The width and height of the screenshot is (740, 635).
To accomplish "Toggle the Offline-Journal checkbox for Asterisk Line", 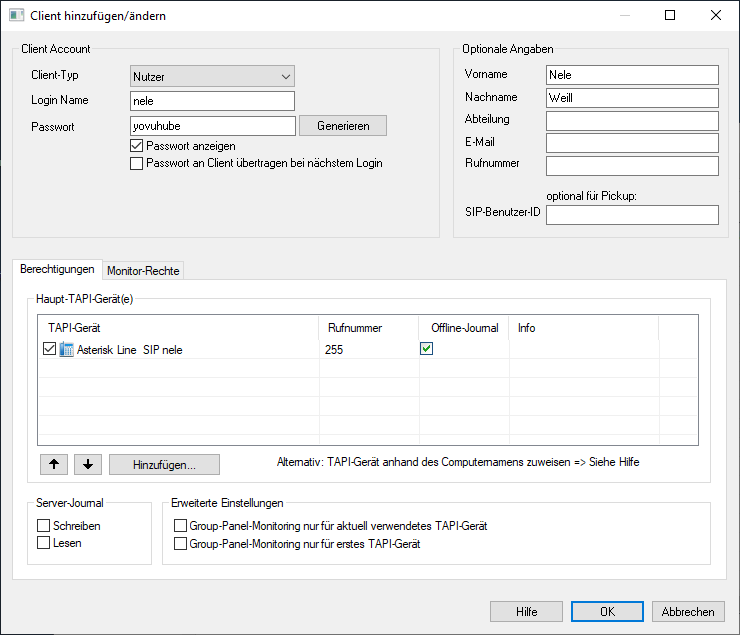I will coord(426,349).
